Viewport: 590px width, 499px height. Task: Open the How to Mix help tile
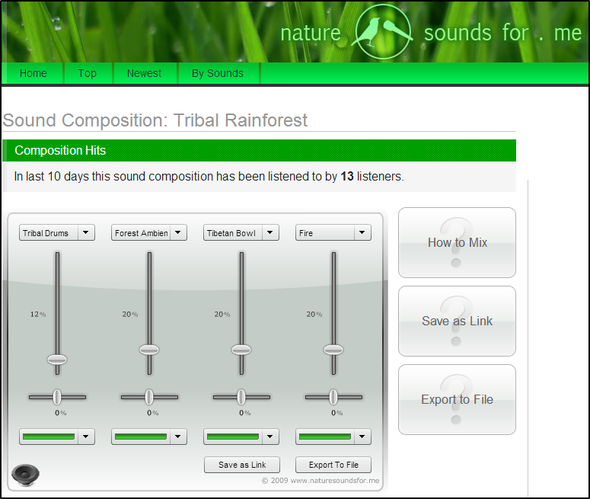tap(457, 242)
